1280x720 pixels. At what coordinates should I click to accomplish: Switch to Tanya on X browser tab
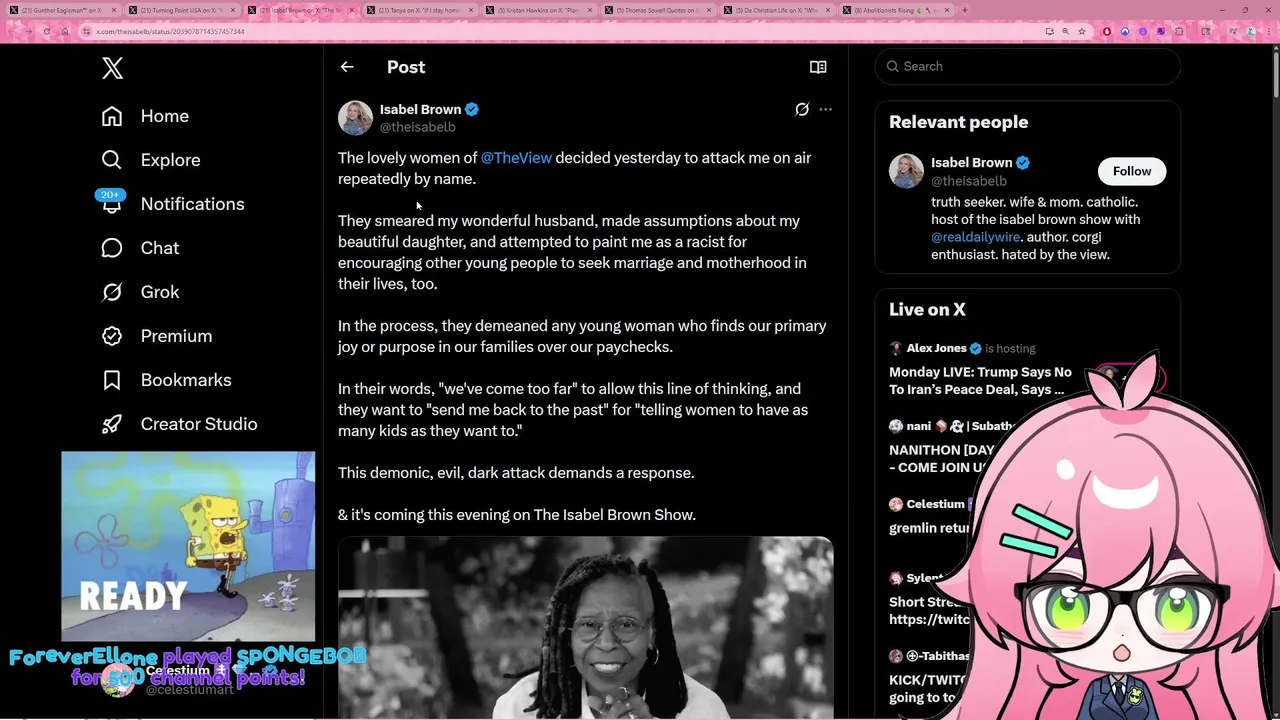(x=418, y=10)
